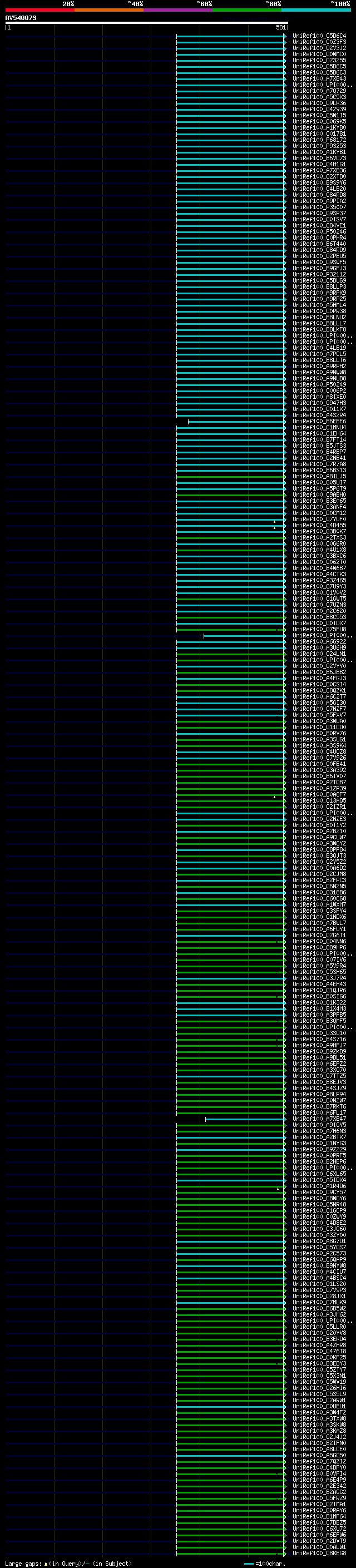Select the UniRef100_Q5W1I5 label
The width and height of the screenshot is (356, 1568).
click(319, 115)
